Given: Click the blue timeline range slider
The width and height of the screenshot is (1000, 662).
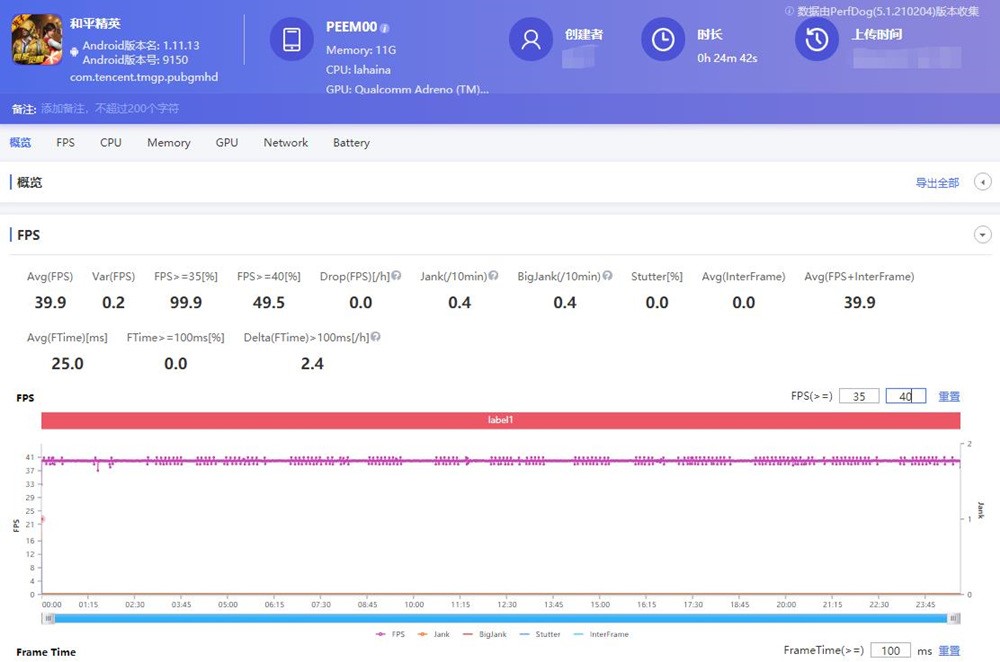Looking at the screenshot, I should [x=500, y=618].
